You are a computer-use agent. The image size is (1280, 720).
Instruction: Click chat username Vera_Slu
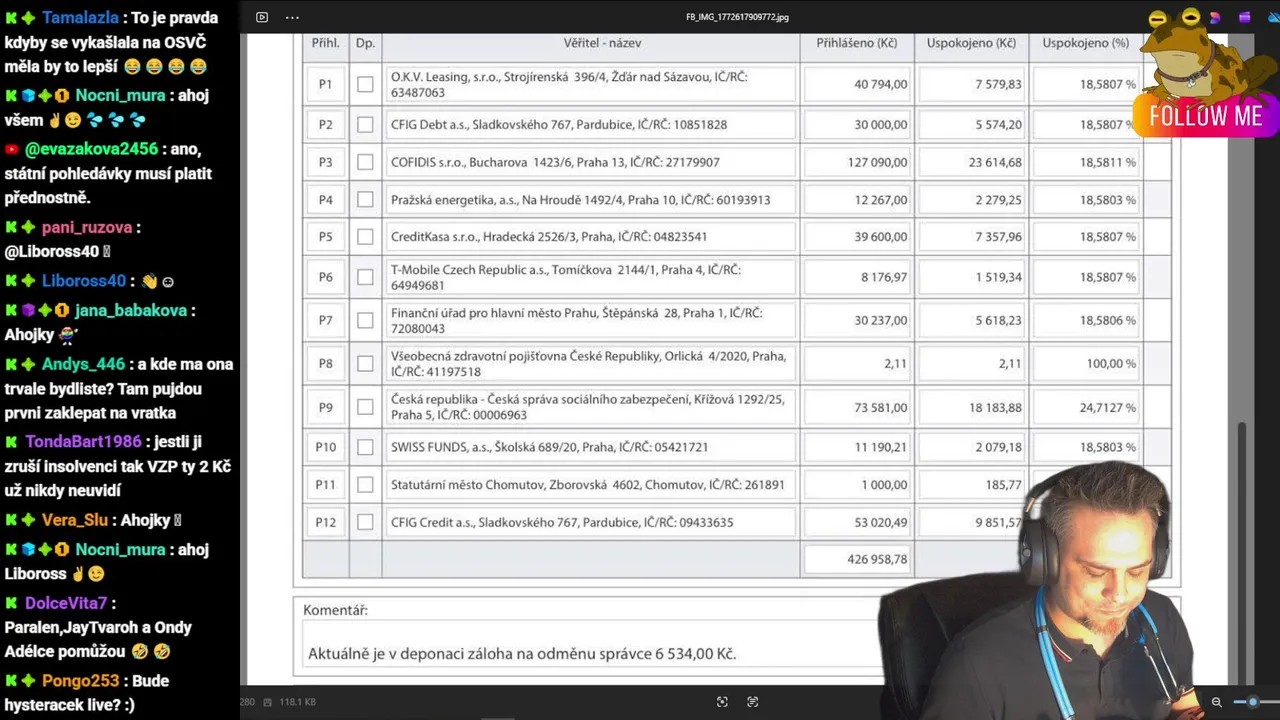(75, 520)
